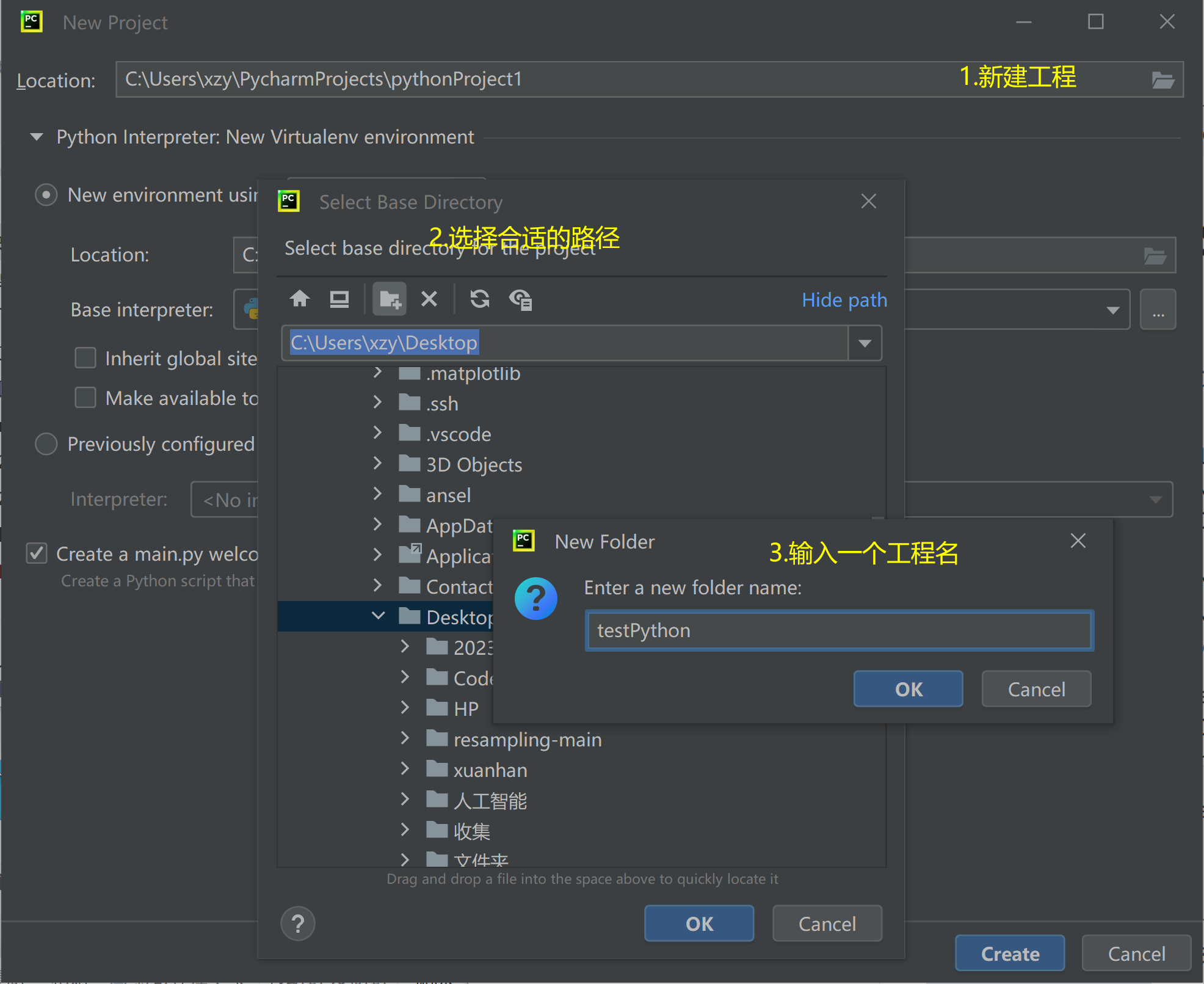This screenshot has width=1204, height=984.
Task: Click the New Folder toolbar icon
Action: (390, 299)
